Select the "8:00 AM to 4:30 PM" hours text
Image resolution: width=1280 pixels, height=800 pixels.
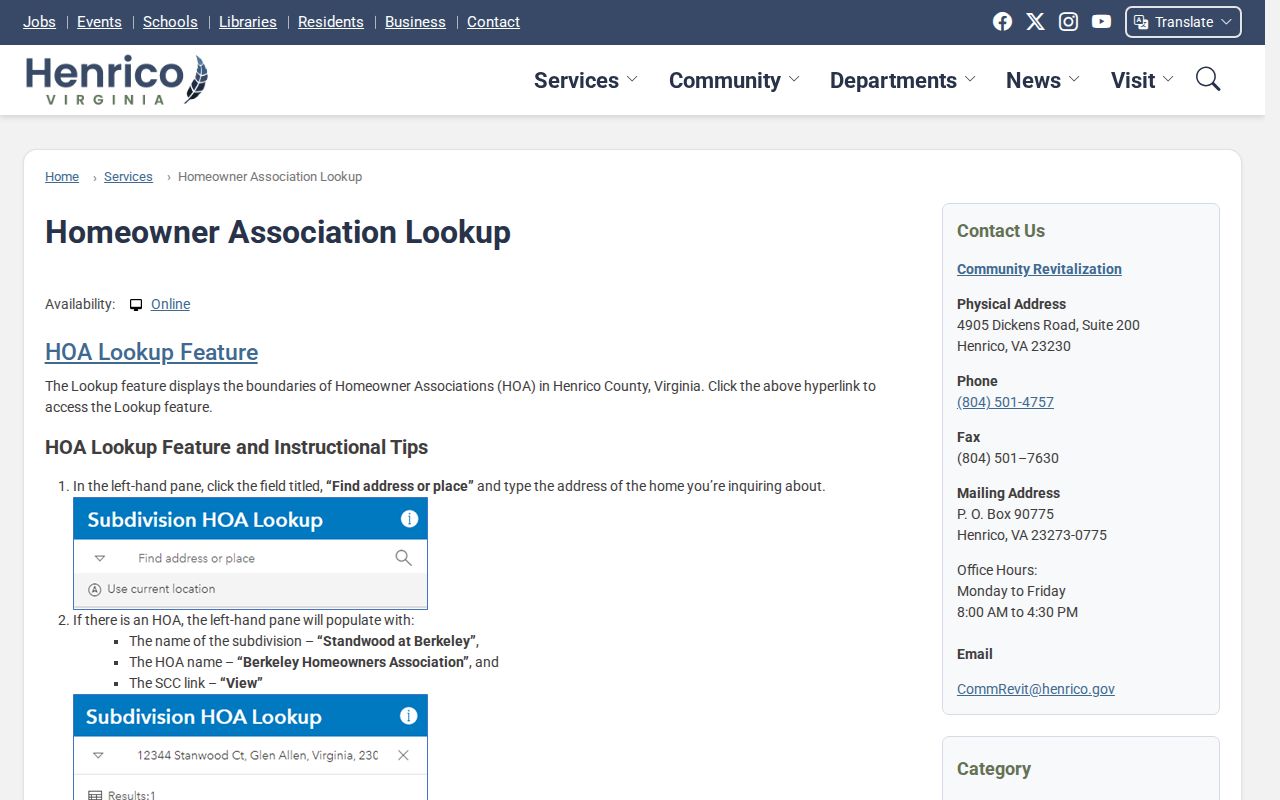point(1017,612)
